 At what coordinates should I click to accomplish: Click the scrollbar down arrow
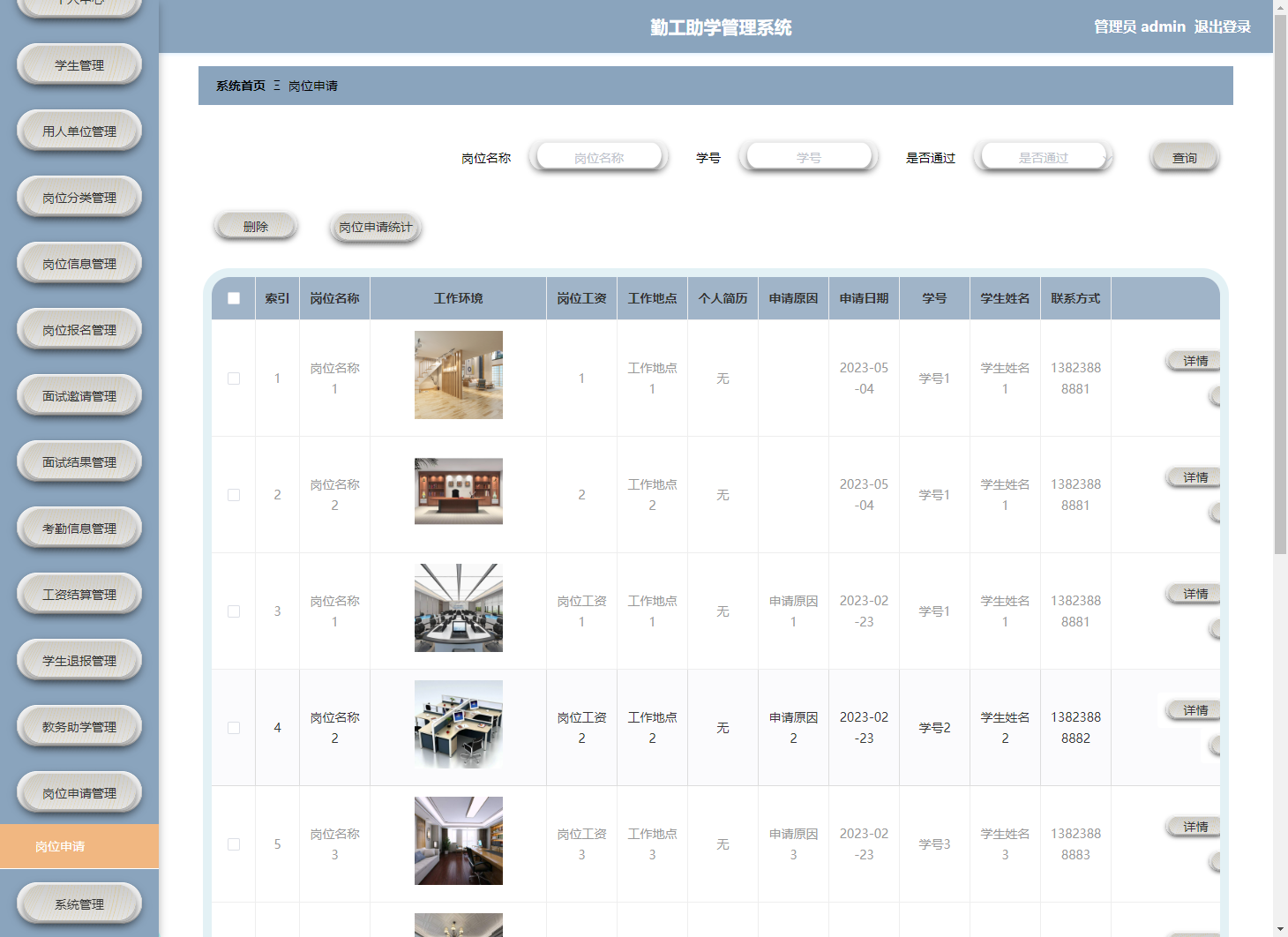tap(1280, 930)
